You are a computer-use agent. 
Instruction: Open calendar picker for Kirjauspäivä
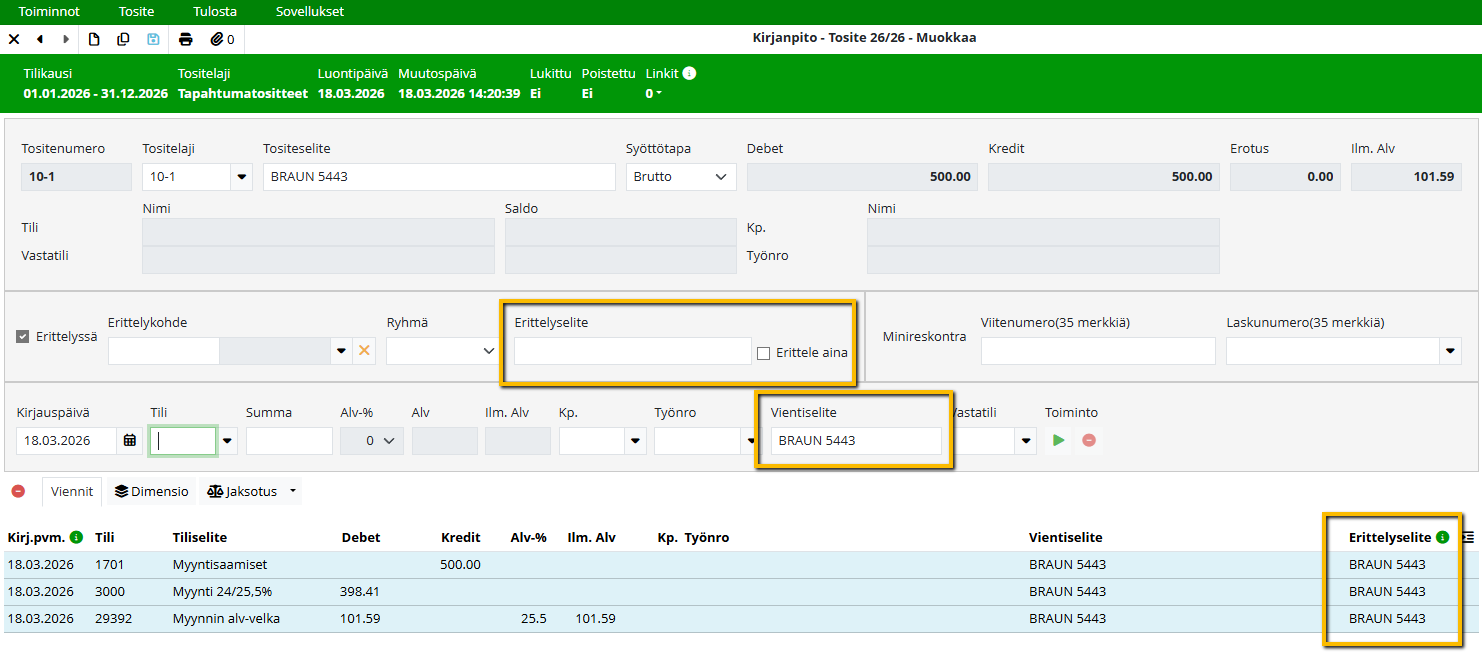click(x=130, y=441)
